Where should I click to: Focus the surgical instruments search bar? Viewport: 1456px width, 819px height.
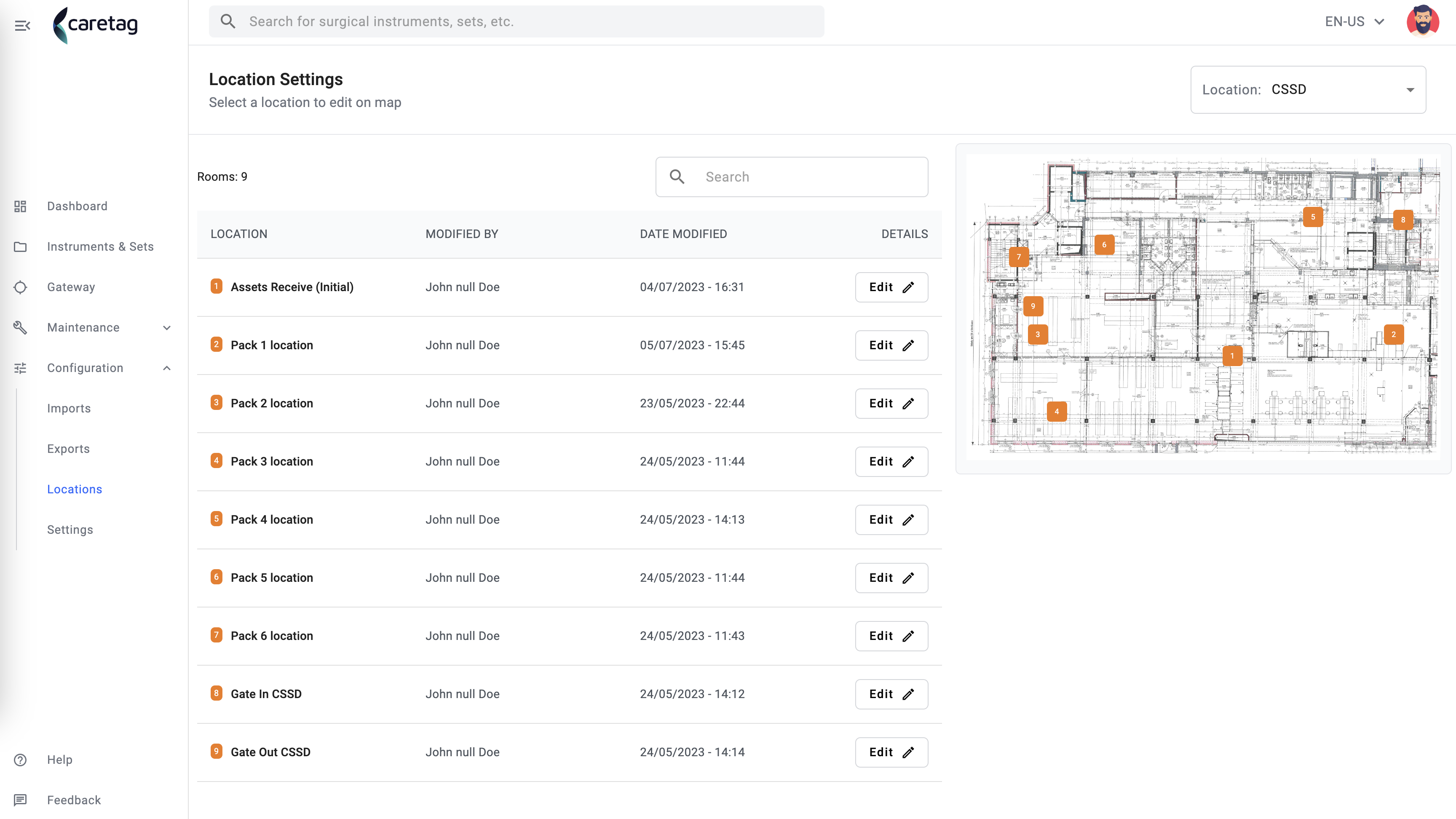(x=516, y=21)
